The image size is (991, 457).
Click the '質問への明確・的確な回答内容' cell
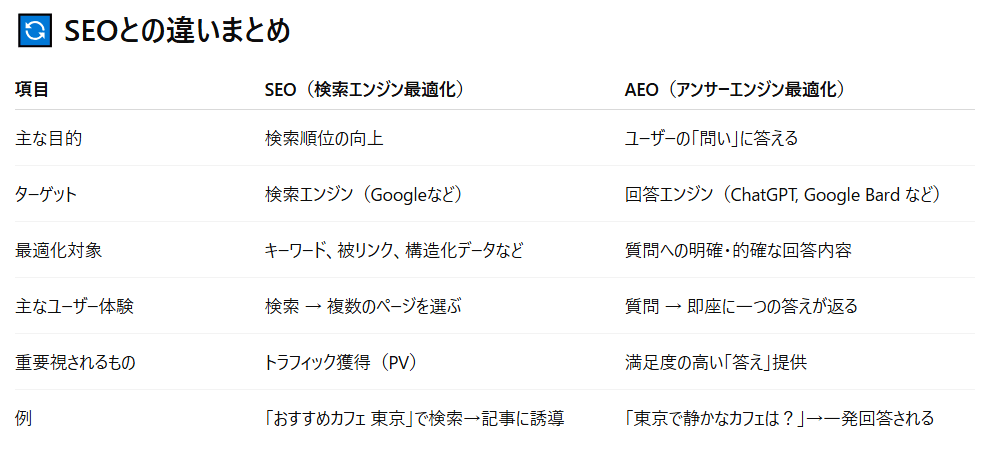(x=738, y=250)
